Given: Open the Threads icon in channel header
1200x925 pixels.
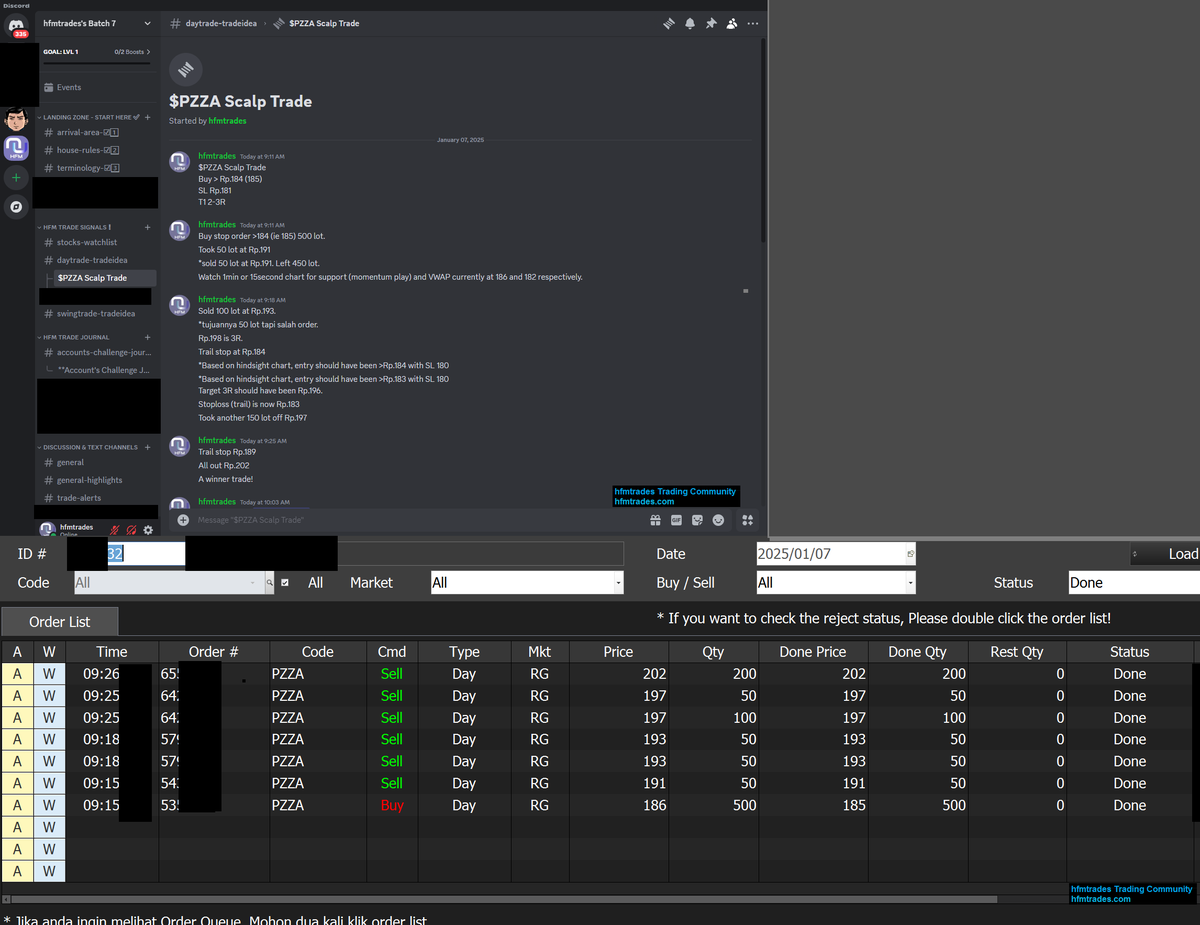Looking at the screenshot, I should click(x=669, y=23).
